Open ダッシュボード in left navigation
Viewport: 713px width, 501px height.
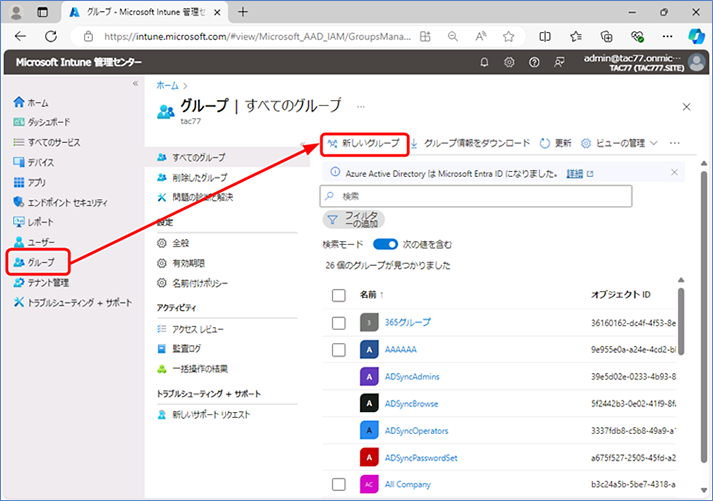click(x=42, y=122)
